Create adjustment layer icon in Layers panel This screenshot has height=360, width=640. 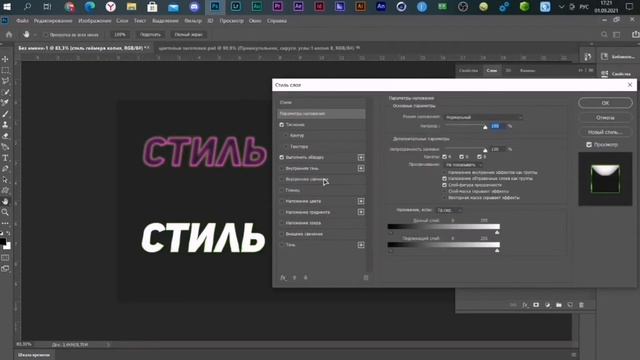click(x=548, y=305)
